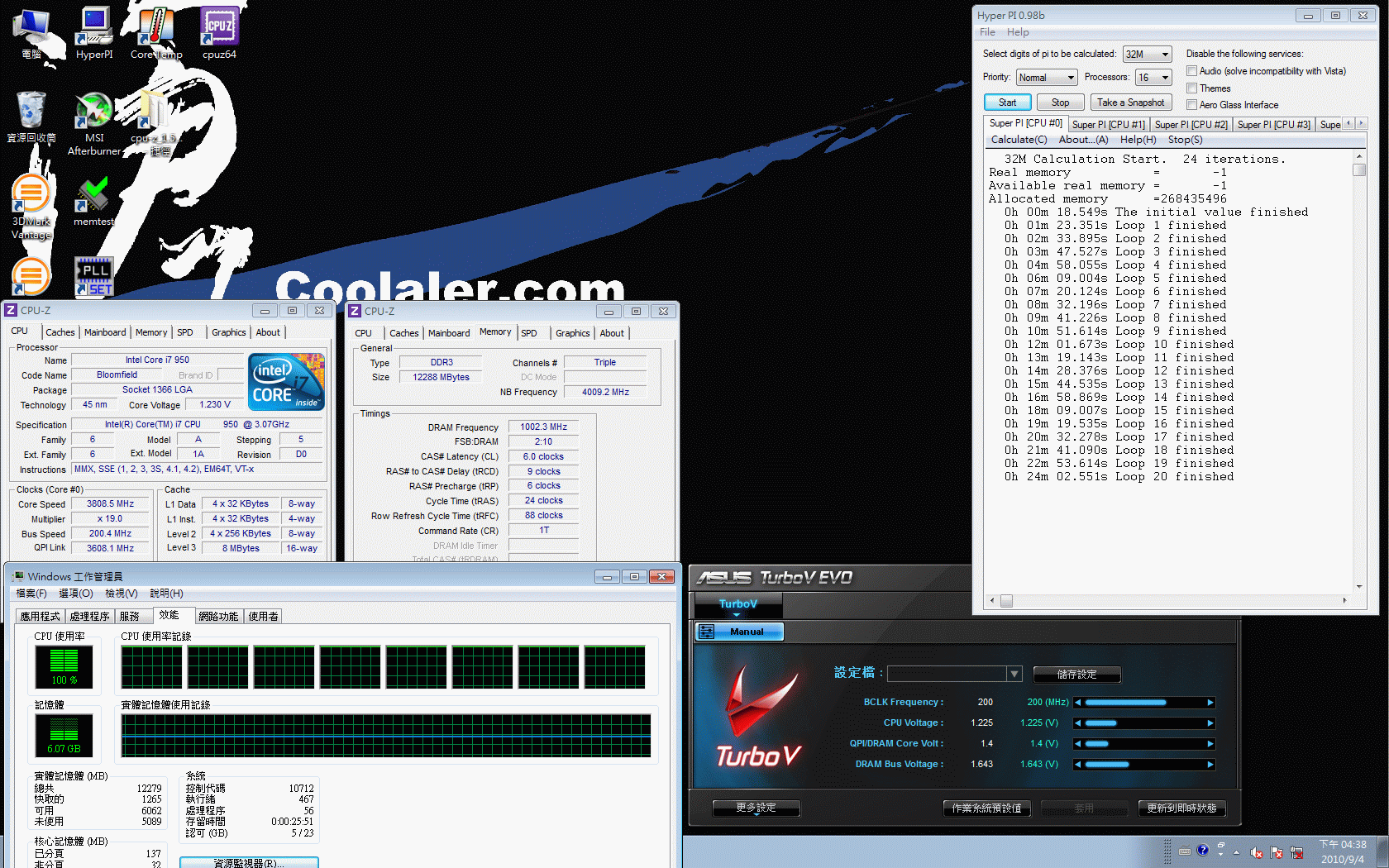1389x868 pixels.
Task: Open the HyperPI desktop shortcut
Action: click(94, 33)
